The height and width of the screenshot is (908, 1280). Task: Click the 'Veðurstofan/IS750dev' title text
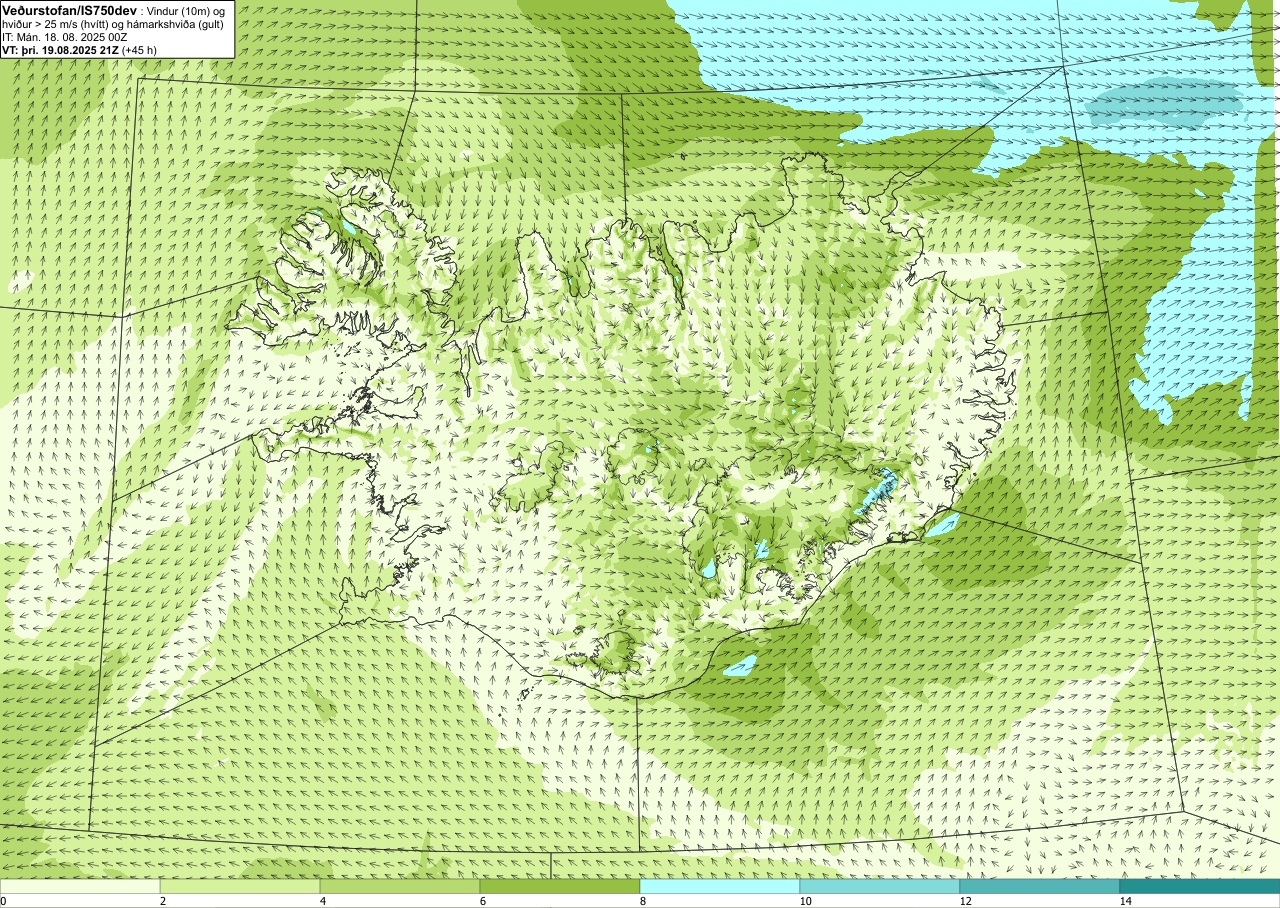69,9
